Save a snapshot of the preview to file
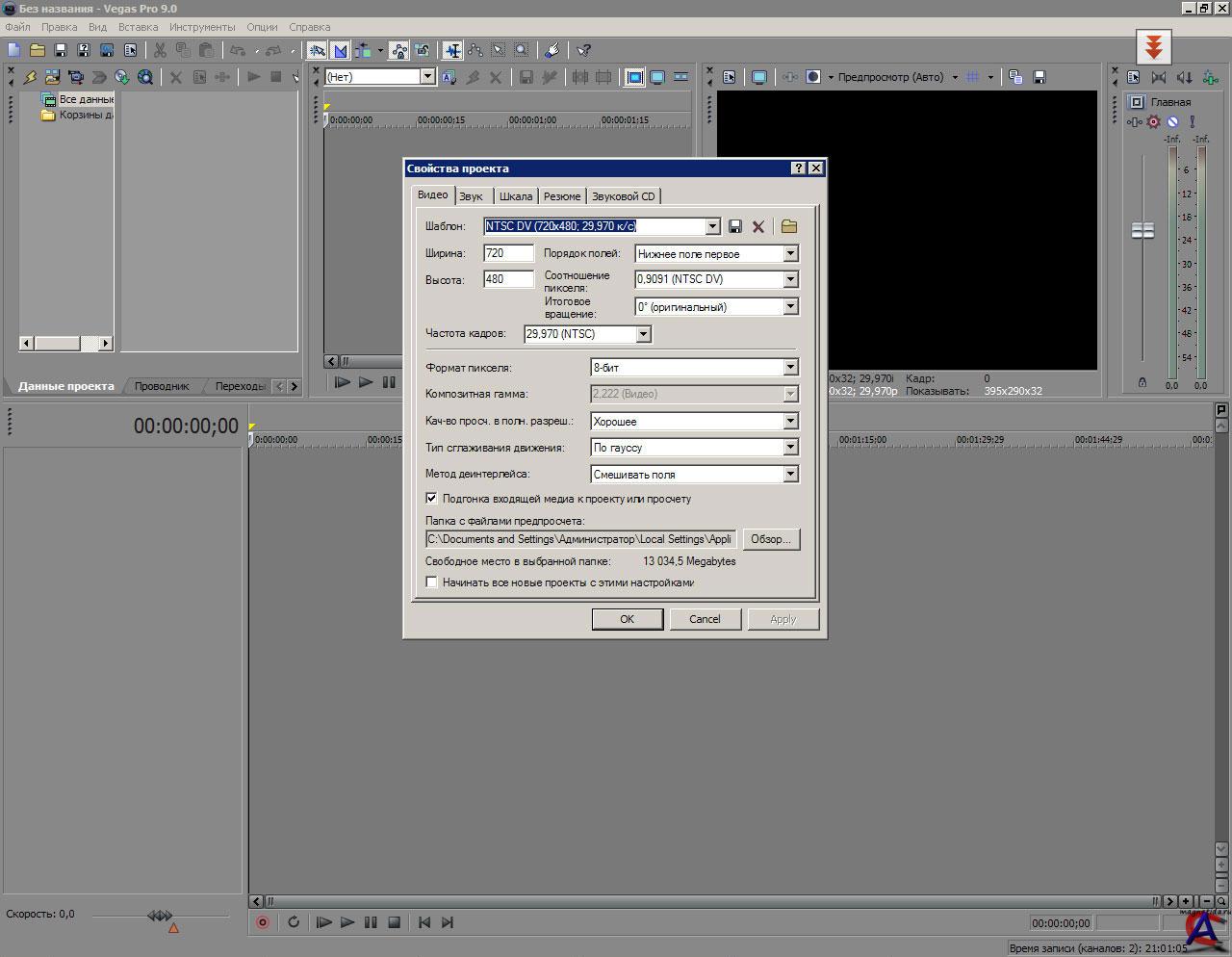Image resolution: width=1232 pixels, height=957 pixels. (1039, 77)
